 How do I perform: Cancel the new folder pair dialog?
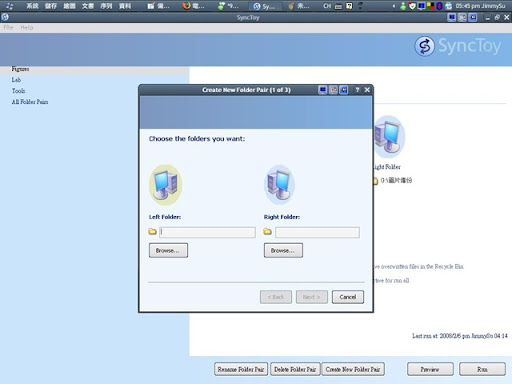click(x=348, y=297)
